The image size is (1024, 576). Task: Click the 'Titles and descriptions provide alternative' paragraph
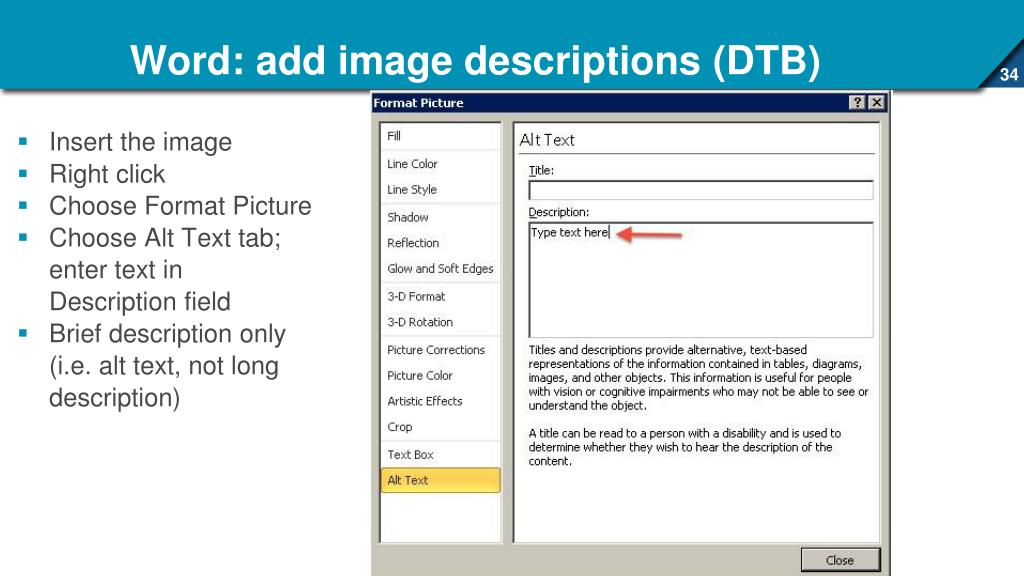coord(698,377)
